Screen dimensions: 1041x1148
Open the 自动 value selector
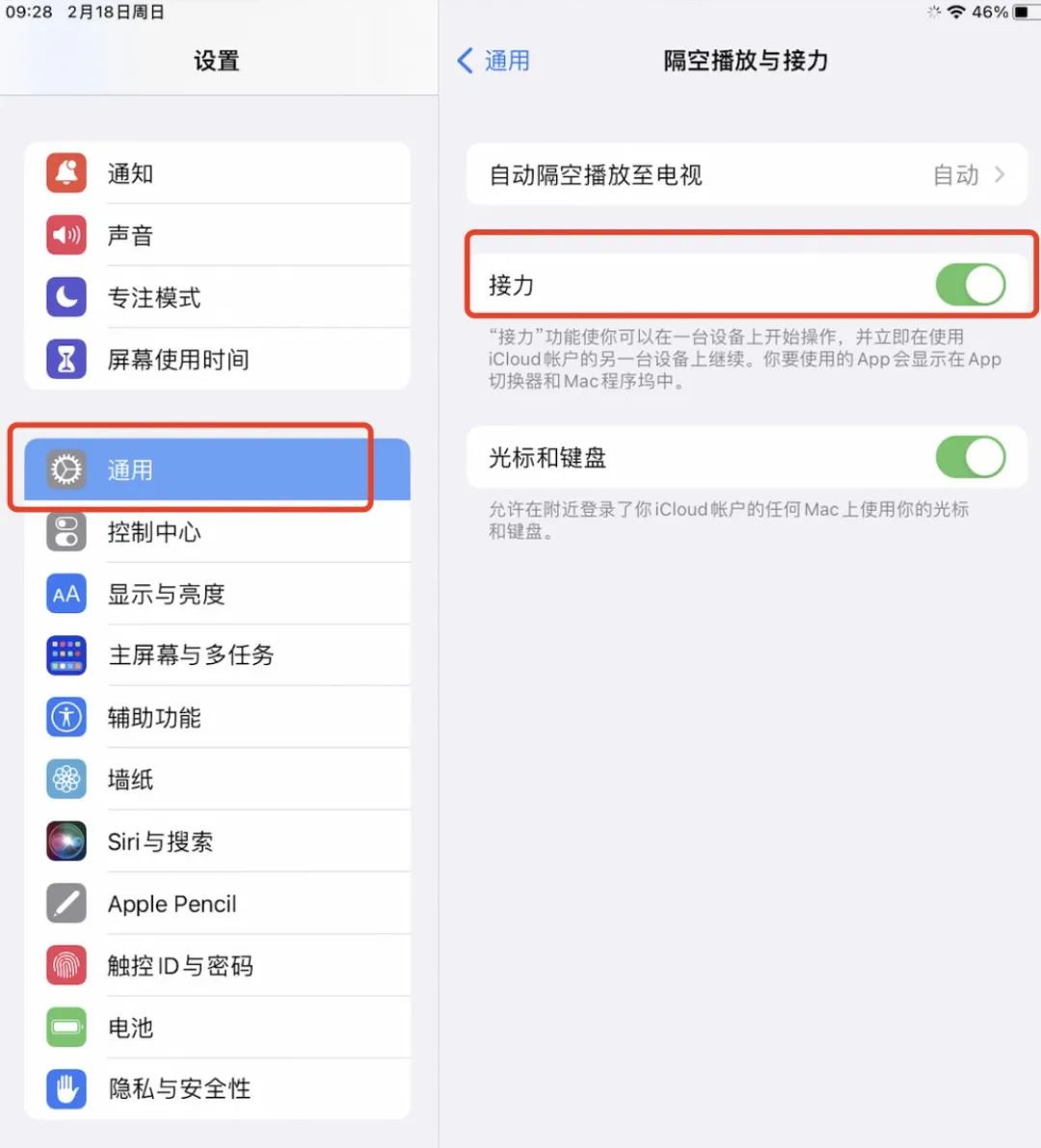[955, 175]
